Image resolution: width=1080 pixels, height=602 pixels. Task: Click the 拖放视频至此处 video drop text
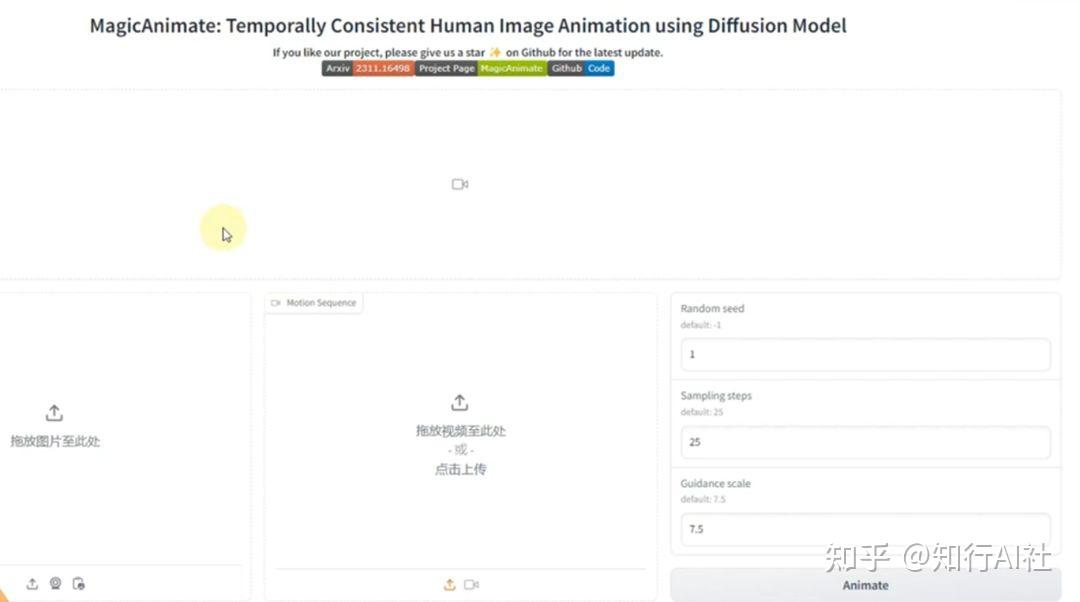point(460,431)
